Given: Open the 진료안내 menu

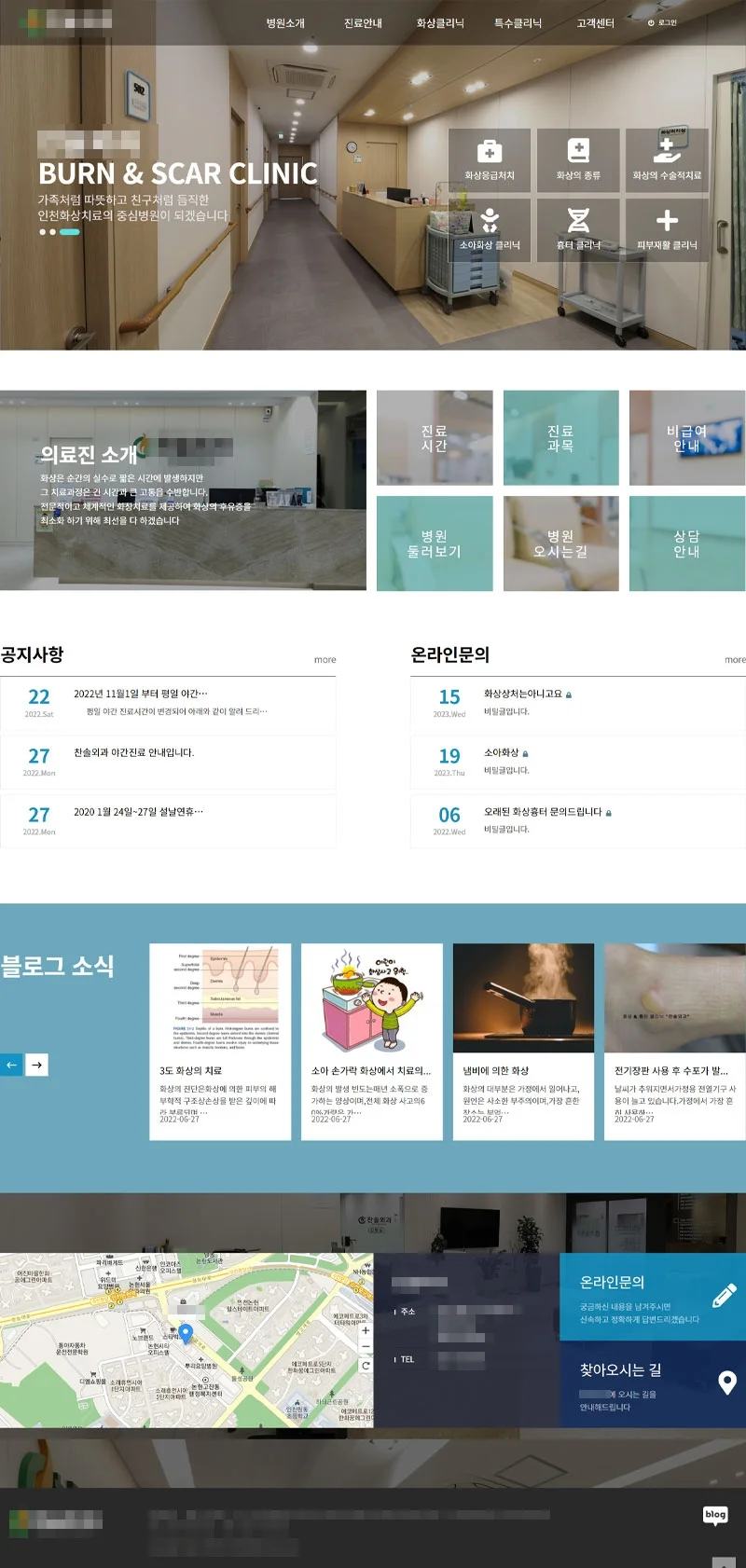Looking at the screenshot, I should click(x=363, y=22).
